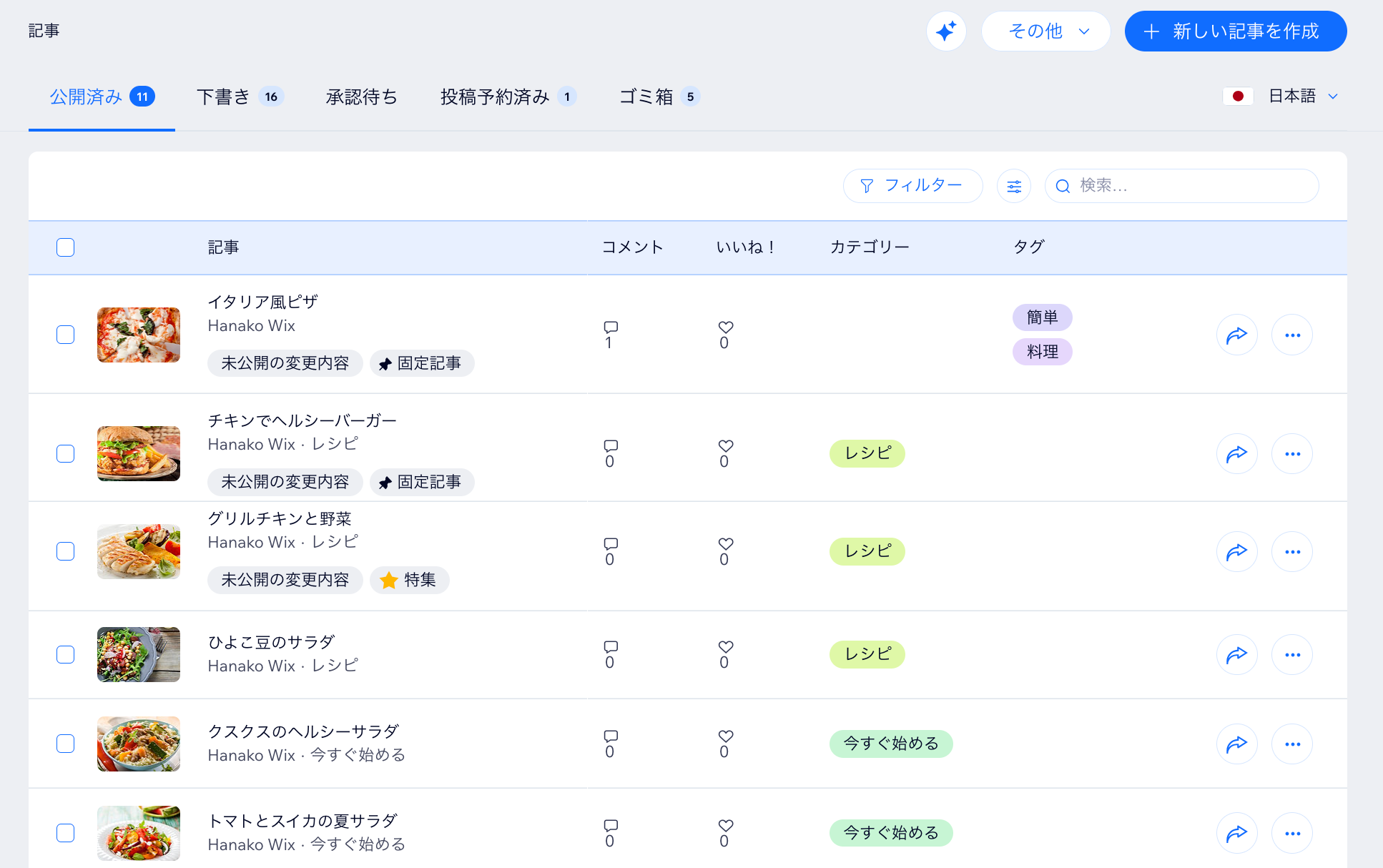
Task: Open the ゴミ箱 tab
Action: tap(644, 97)
